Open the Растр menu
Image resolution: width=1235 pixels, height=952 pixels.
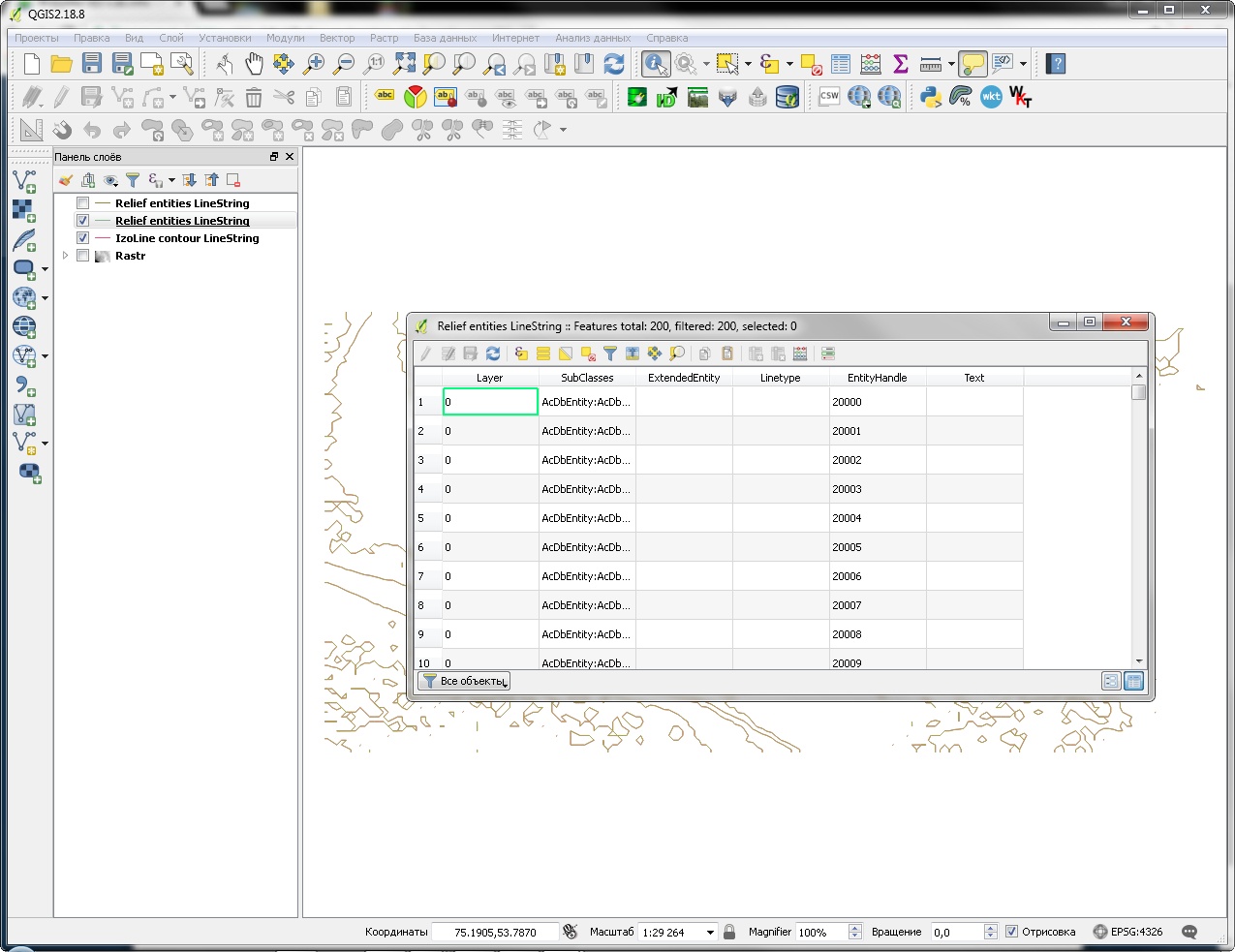[384, 38]
